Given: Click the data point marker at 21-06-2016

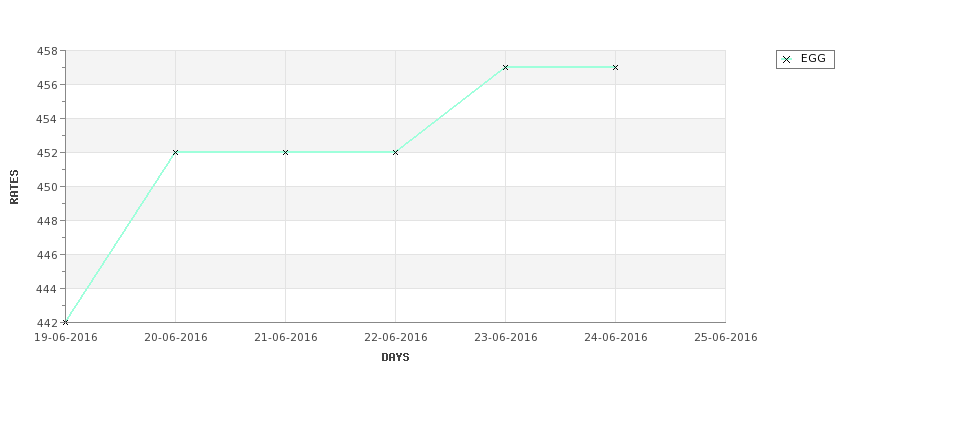Looking at the screenshot, I should click(285, 152).
